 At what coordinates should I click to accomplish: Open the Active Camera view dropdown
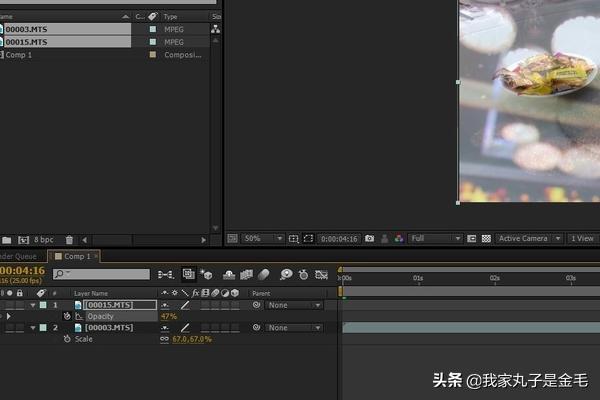coord(529,238)
